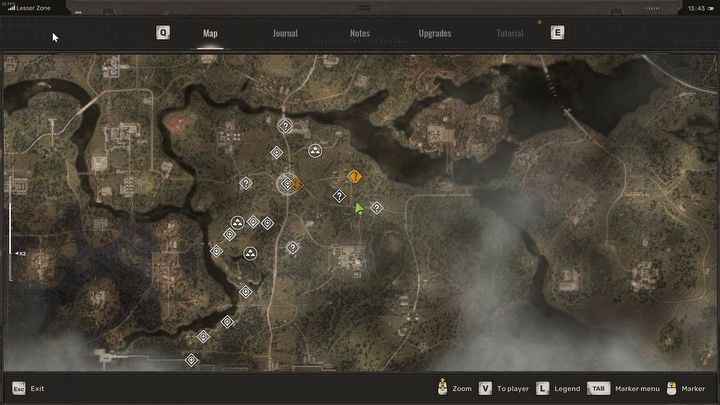The image size is (720, 405).
Task: Select the question marker right of the player arrow
Action: click(x=377, y=208)
